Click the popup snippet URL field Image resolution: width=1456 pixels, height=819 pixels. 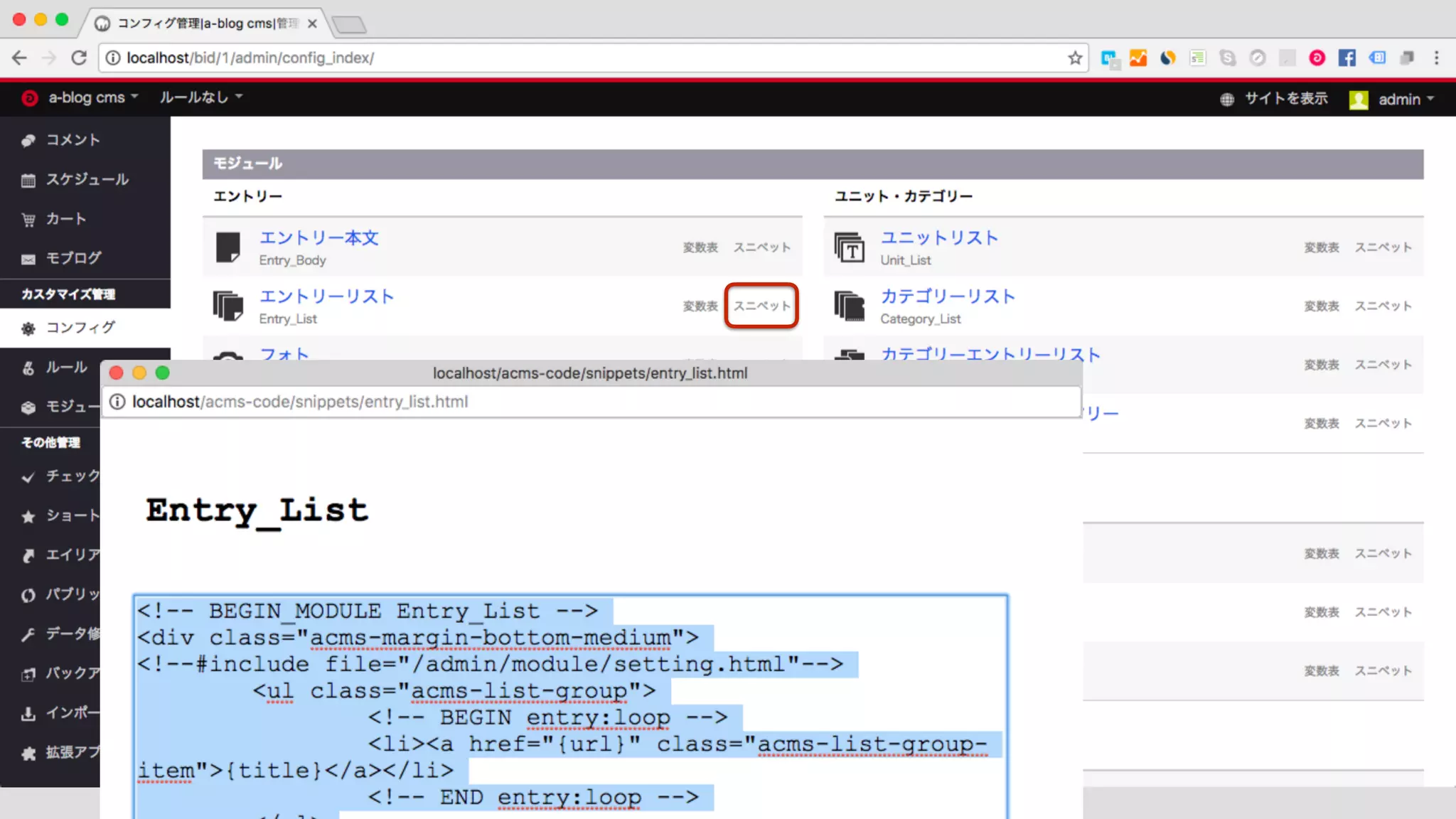tap(590, 402)
